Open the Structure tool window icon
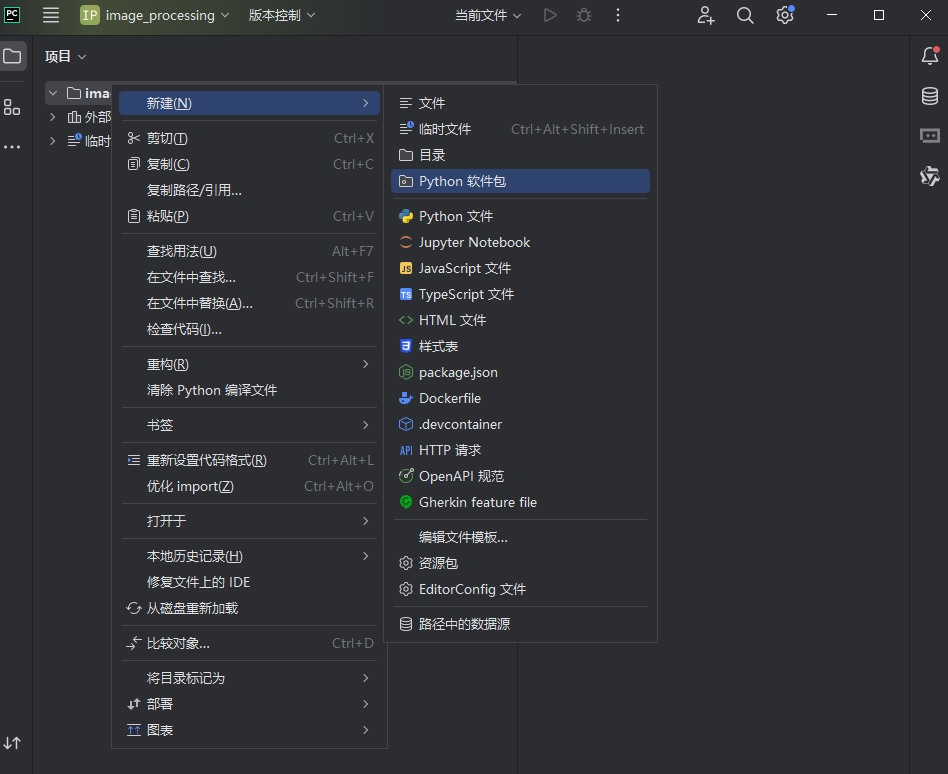 pos(12,108)
